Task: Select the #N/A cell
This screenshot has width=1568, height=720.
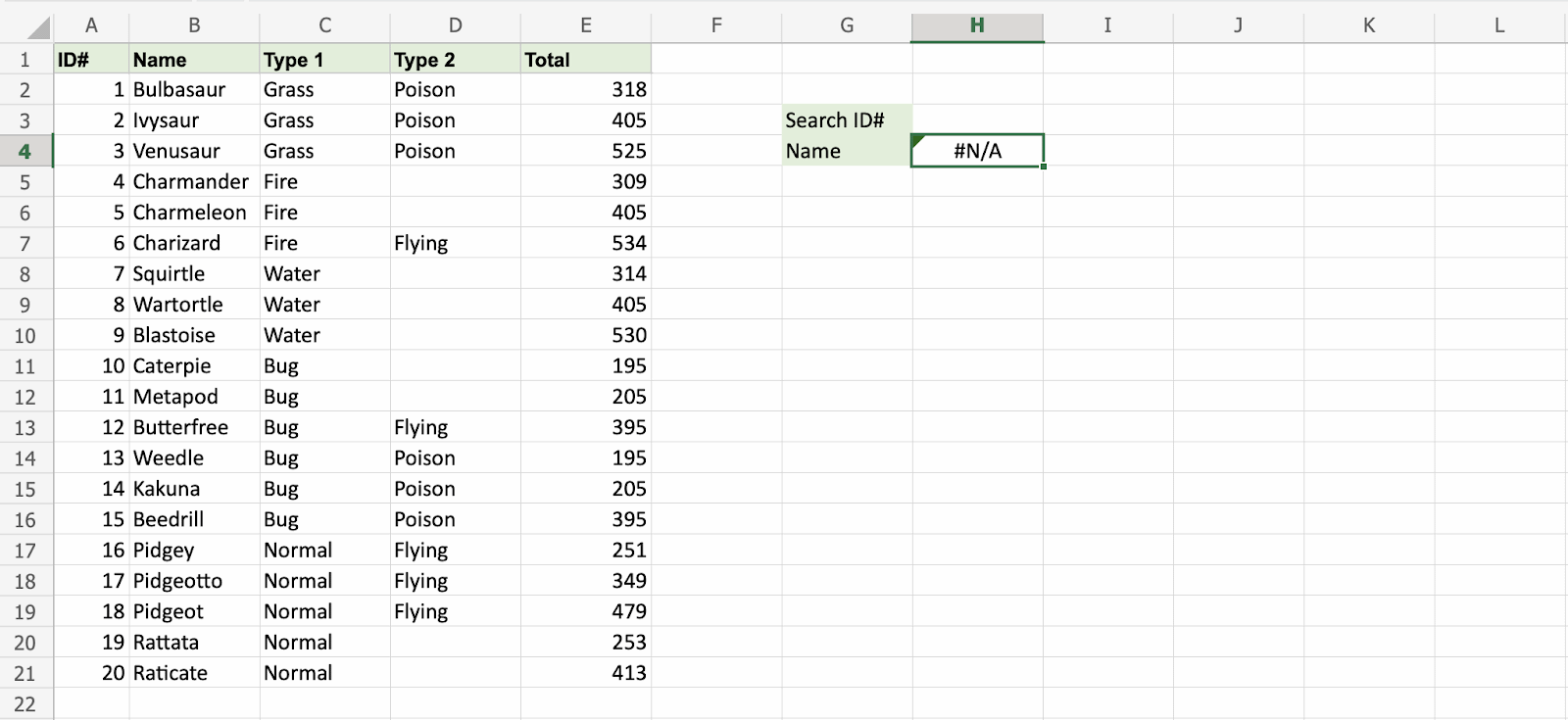Action: click(x=977, y=151)
